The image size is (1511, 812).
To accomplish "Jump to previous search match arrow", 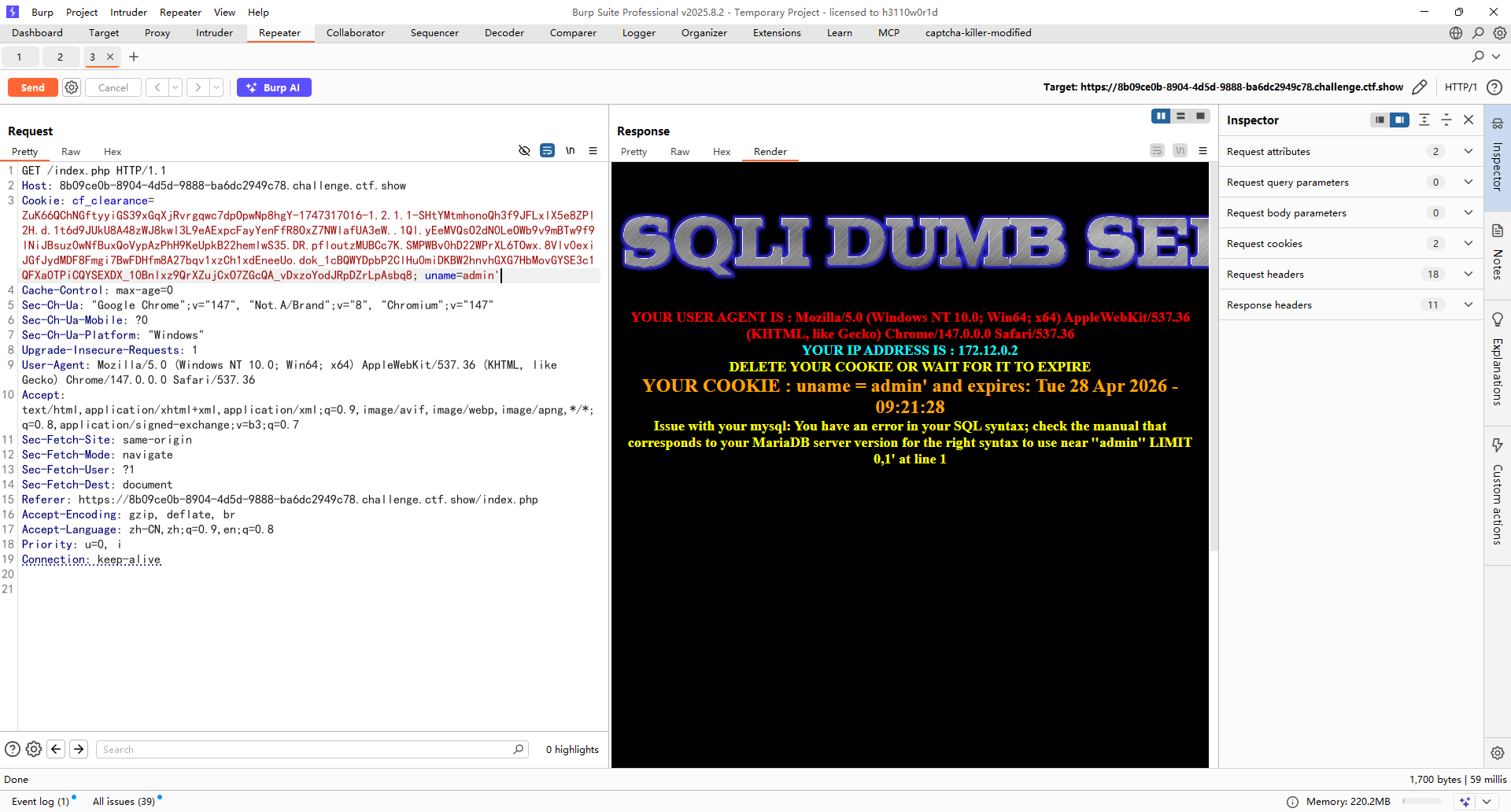I will (x=56, y=749).
